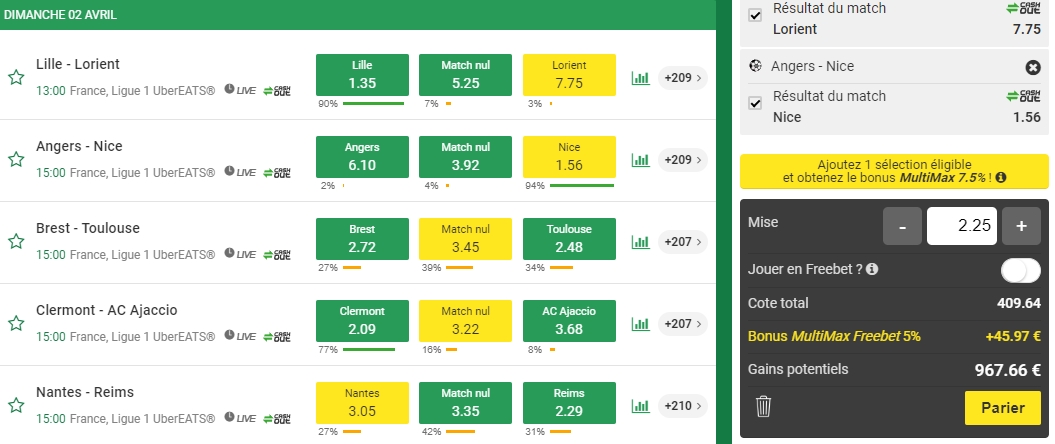The image size is (1055, 444).
Task: Star the Brest - Toulouse match
Action: click(16, 241)
